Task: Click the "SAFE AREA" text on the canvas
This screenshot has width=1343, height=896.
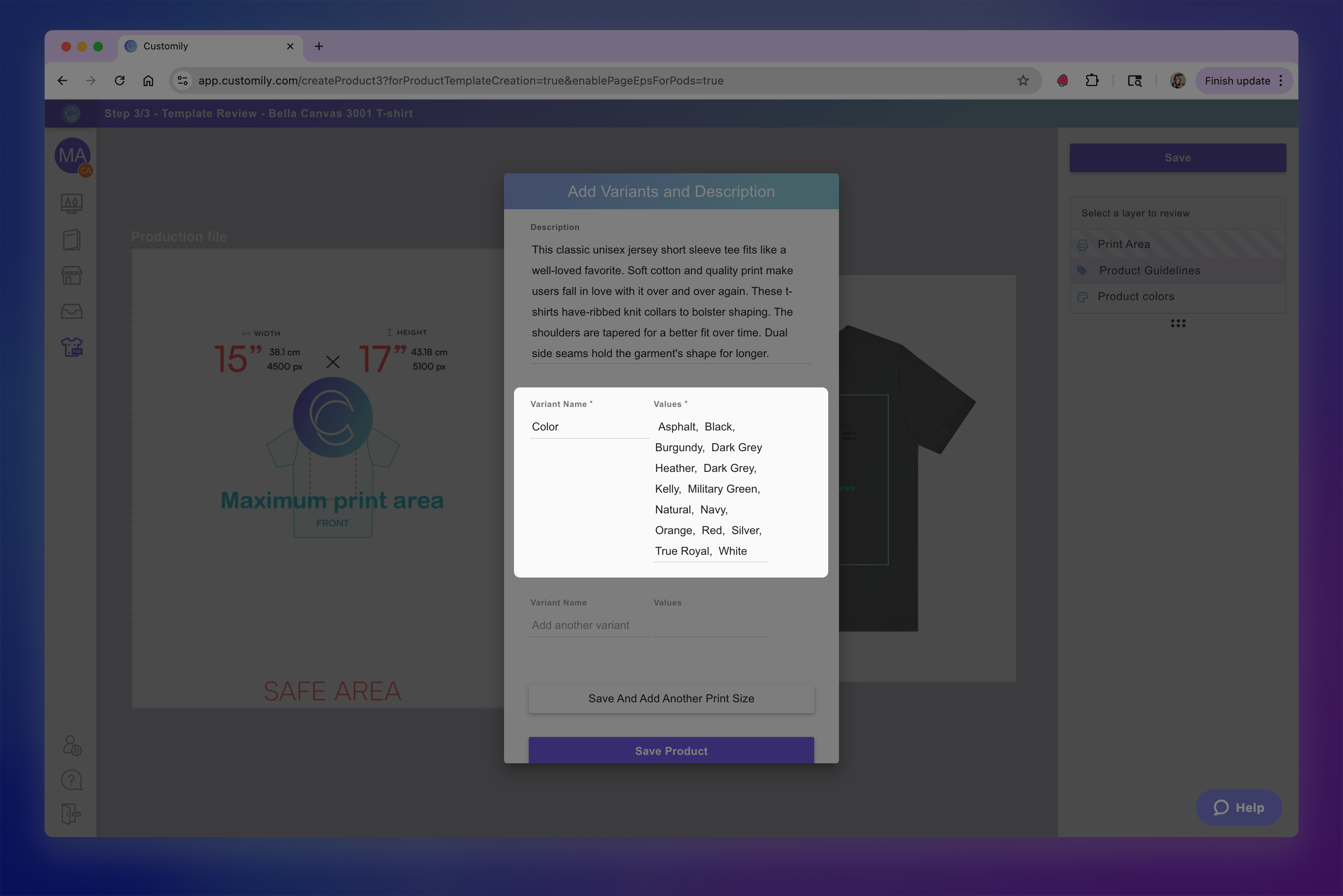Action: (332, 692)
